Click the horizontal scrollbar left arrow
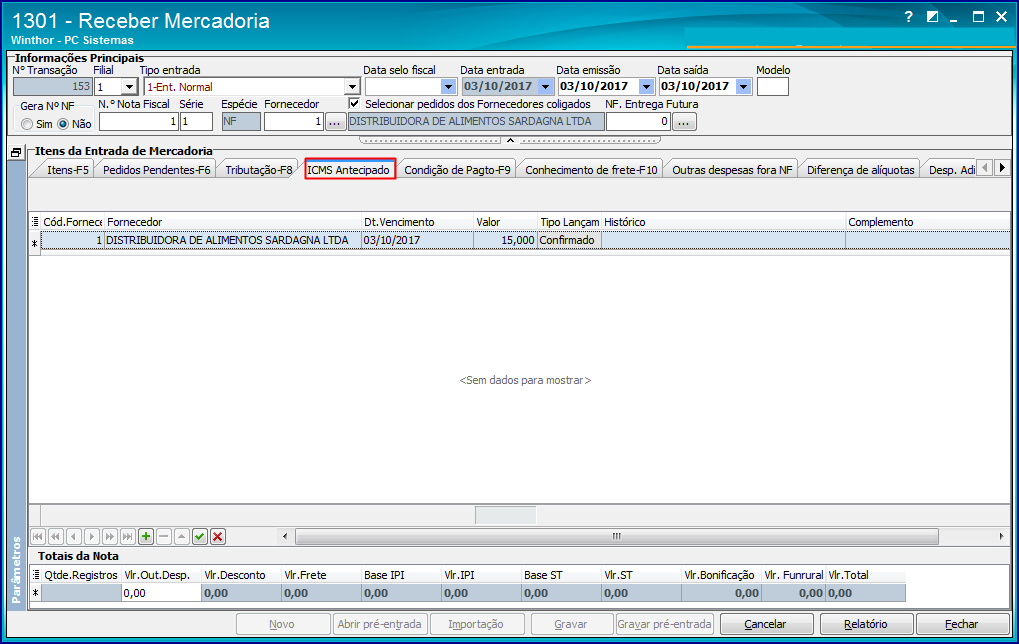The height and width of the screenshot is (644, 1019). pos(285,537)
